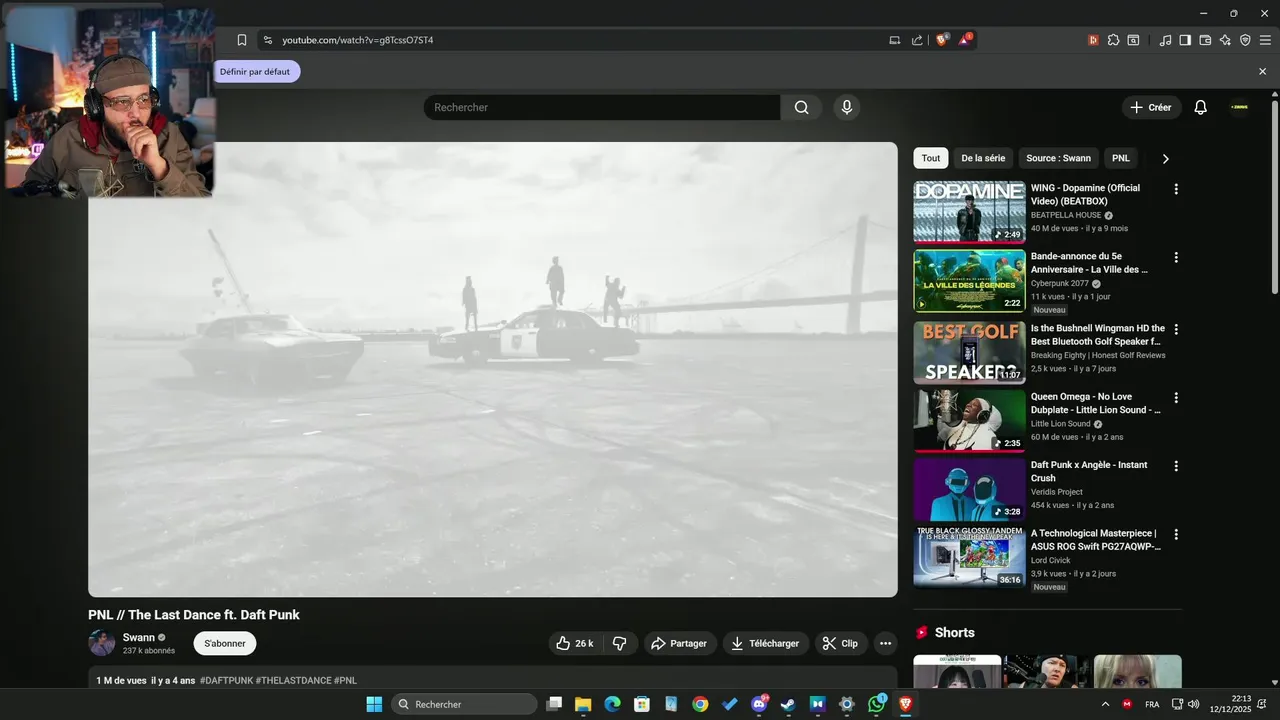
Task: Dislike the video with thumbs down
Action: (619, 643)
